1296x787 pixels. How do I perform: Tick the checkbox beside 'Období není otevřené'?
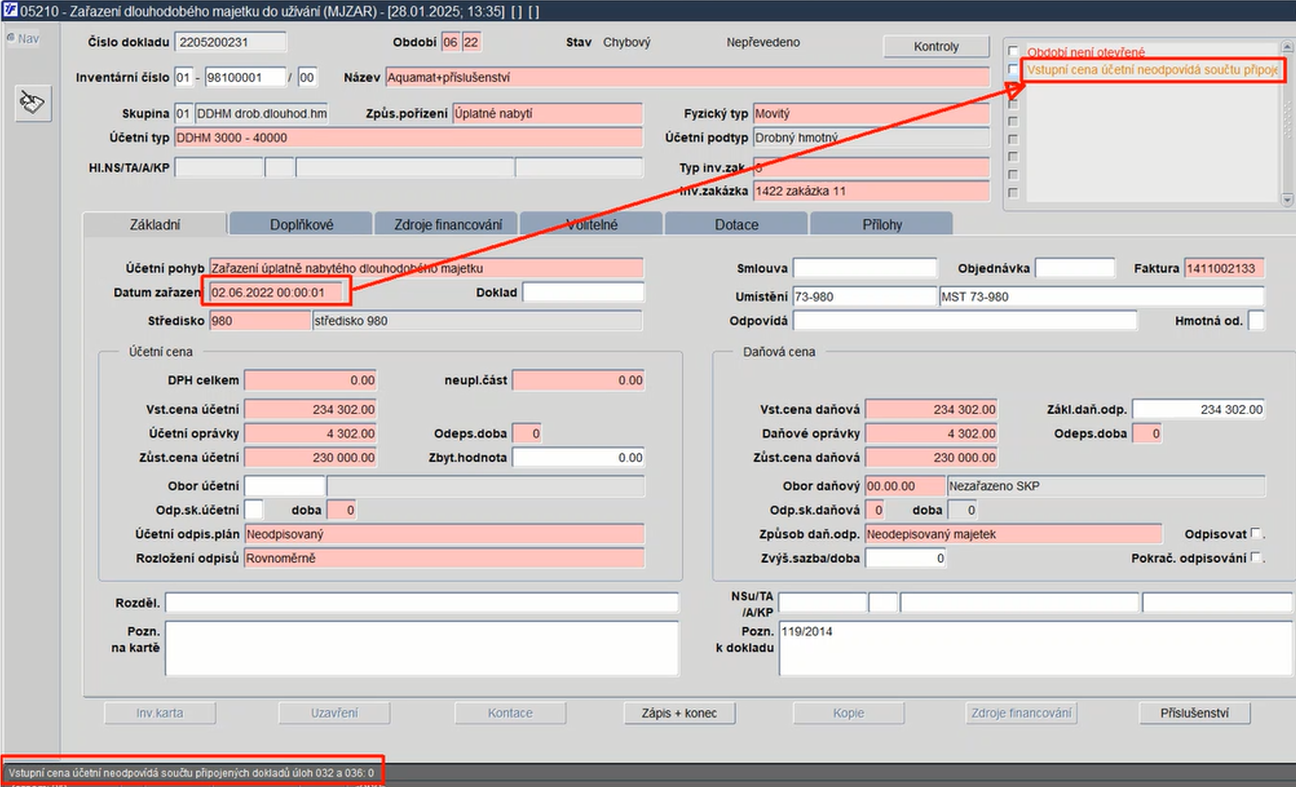point(1013,51)
